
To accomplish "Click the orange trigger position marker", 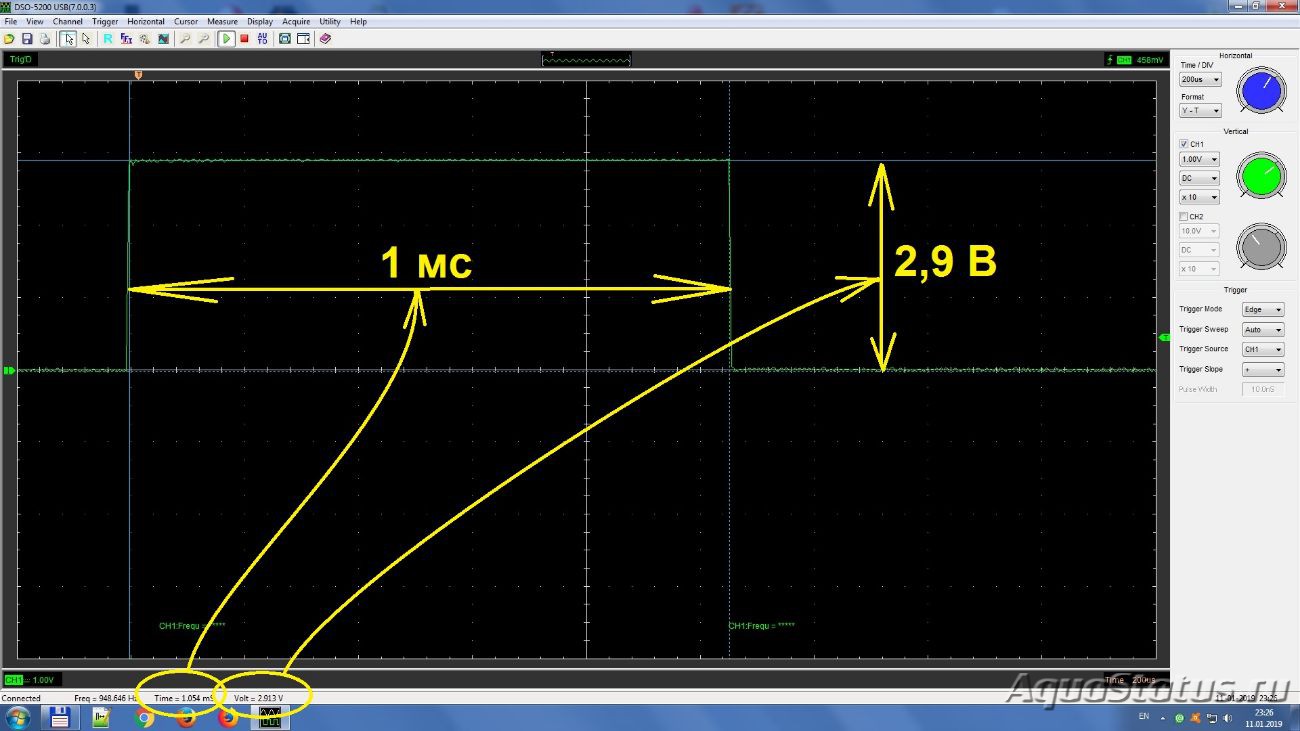I will pos(138,75).
